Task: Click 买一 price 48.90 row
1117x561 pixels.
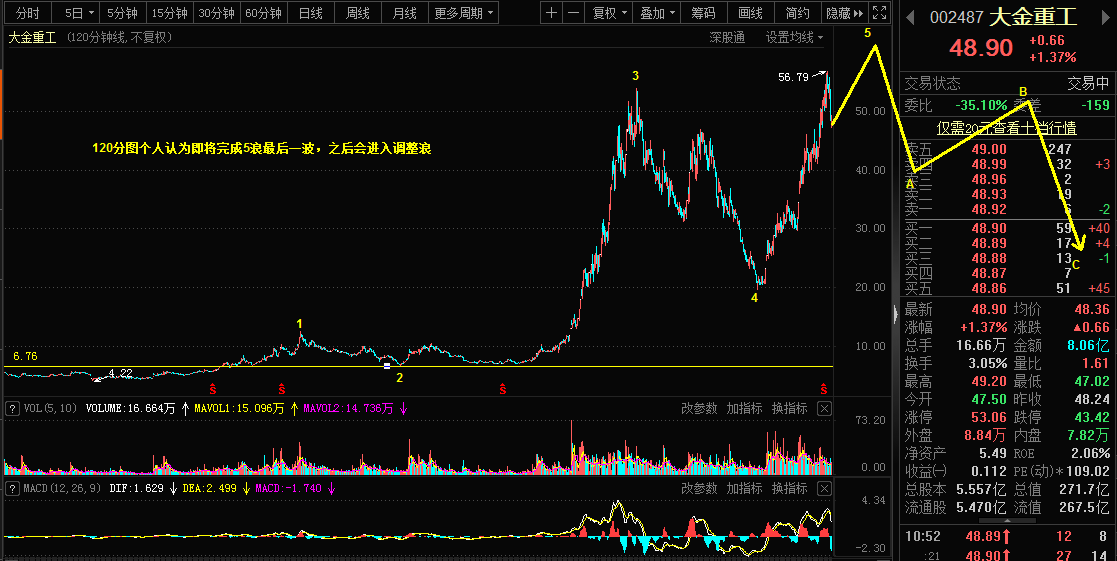Action: point(1007,229)
